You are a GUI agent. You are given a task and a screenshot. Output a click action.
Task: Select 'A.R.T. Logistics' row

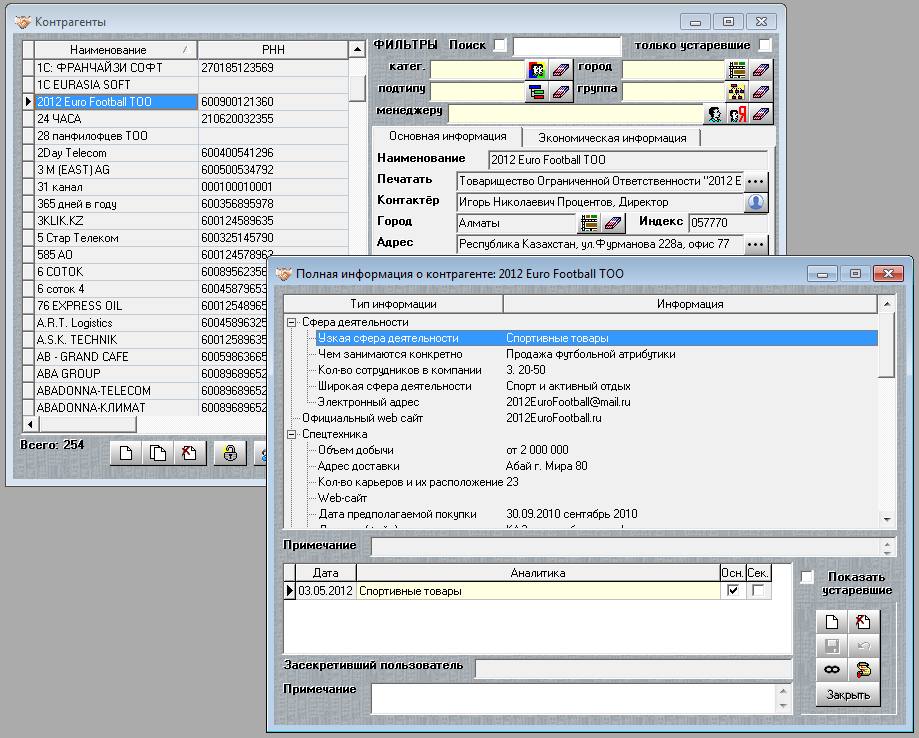coord(116,323)
